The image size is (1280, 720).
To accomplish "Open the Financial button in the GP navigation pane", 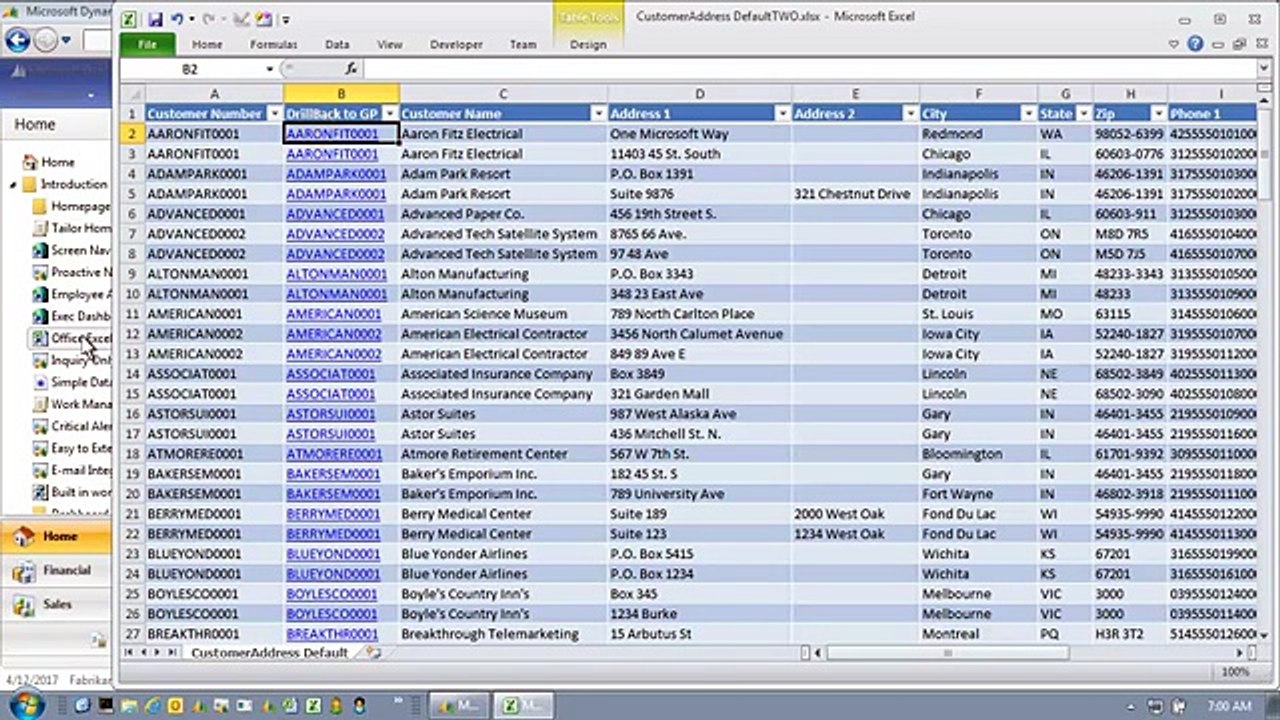I will tap(55, 571).
